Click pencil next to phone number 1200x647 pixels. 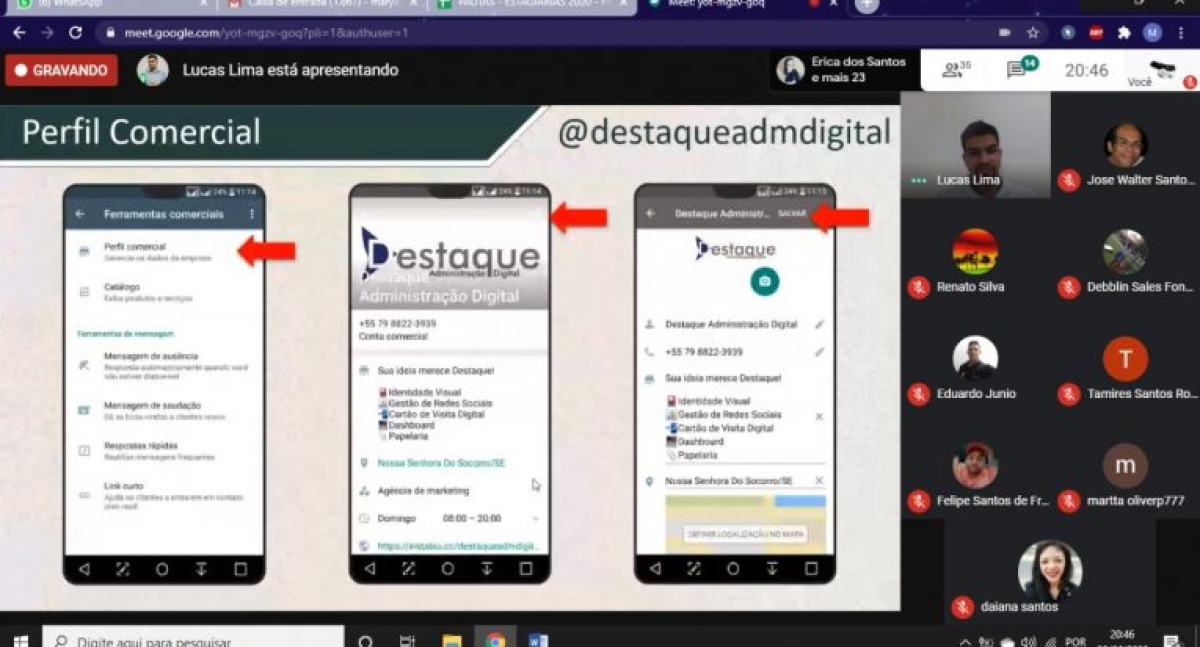pyautogui.click(x=819, y=352)
